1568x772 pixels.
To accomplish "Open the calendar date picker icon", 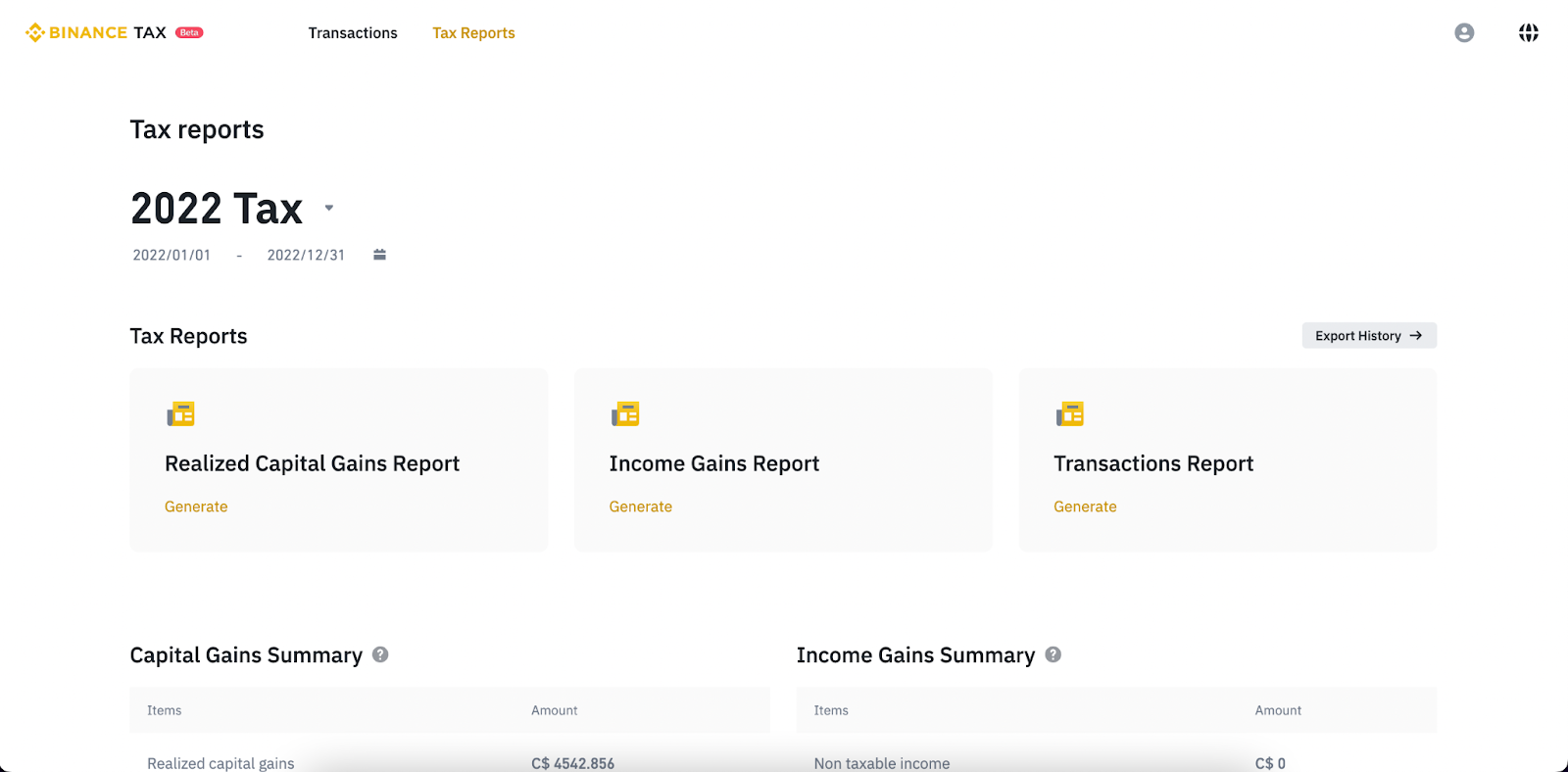I will click(x=379, y=255).
